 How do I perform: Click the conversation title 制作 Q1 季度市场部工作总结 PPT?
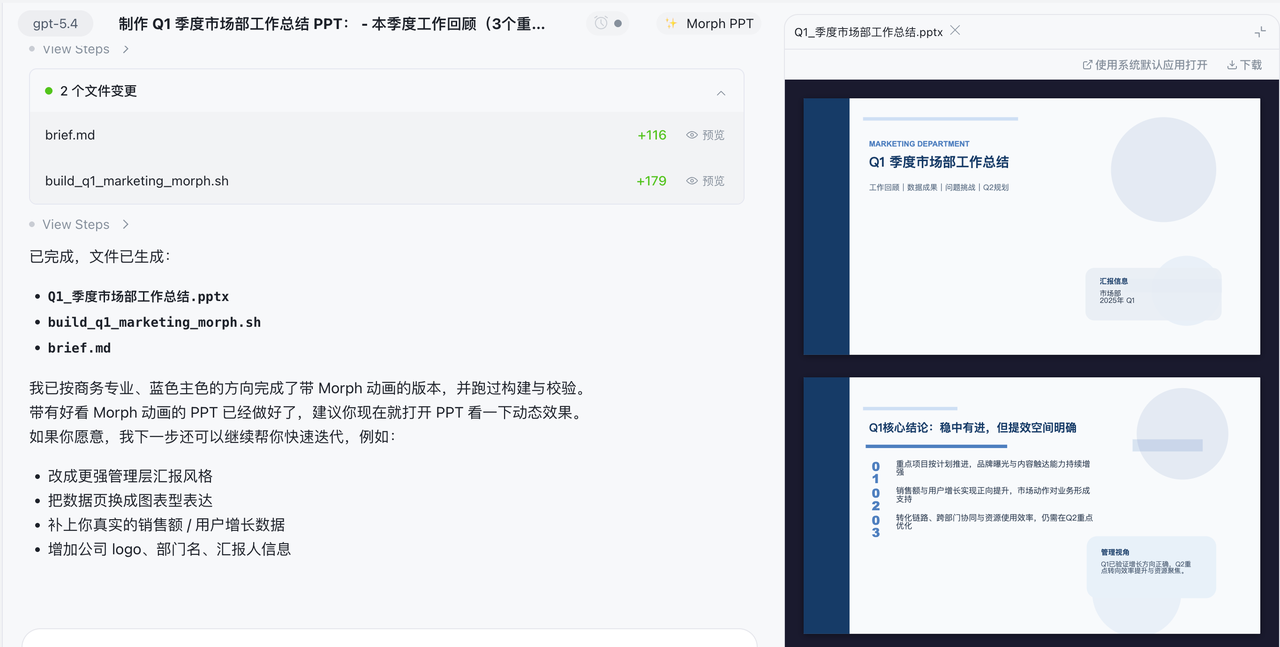pyautogui.click(x=331, y=24)
